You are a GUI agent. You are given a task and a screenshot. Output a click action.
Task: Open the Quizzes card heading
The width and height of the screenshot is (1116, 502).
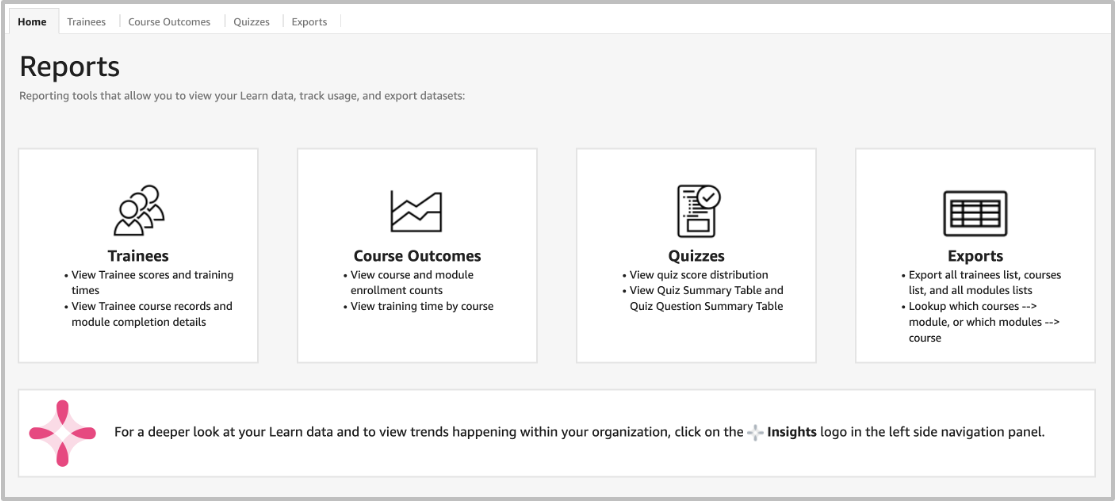pos(696,256)
